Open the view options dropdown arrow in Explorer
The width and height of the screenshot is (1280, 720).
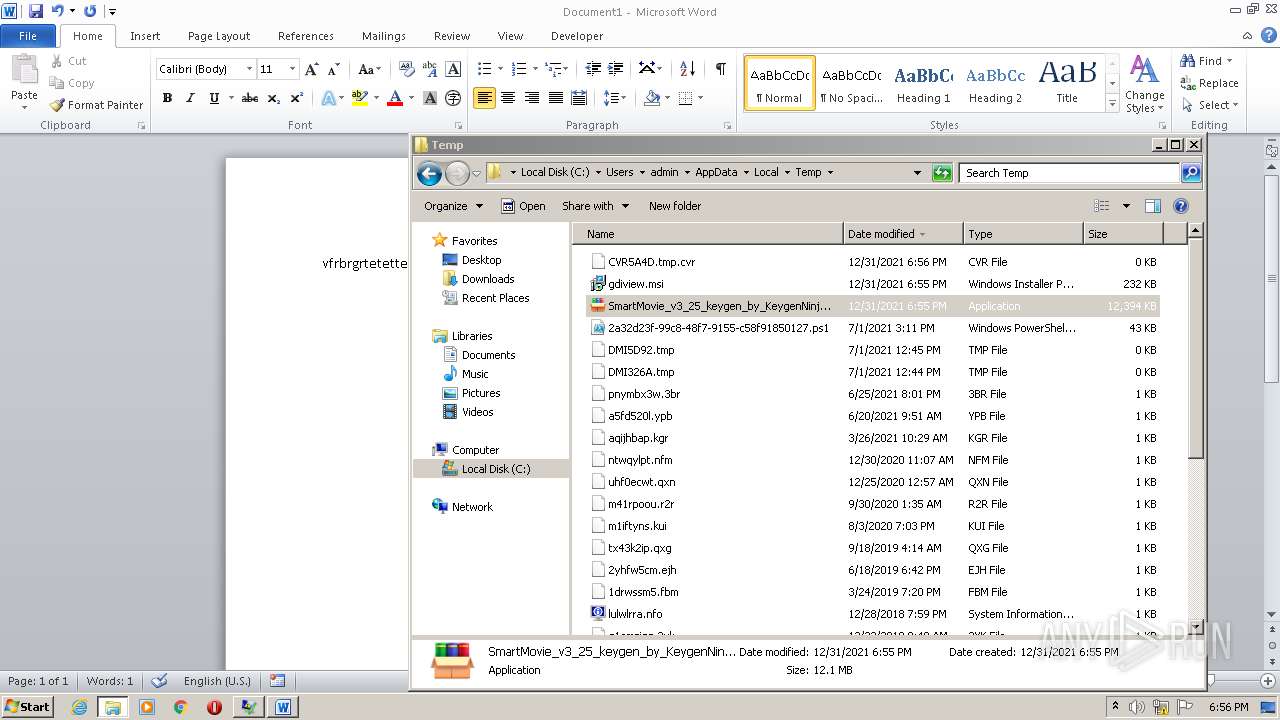click(x=1126, y=206)
